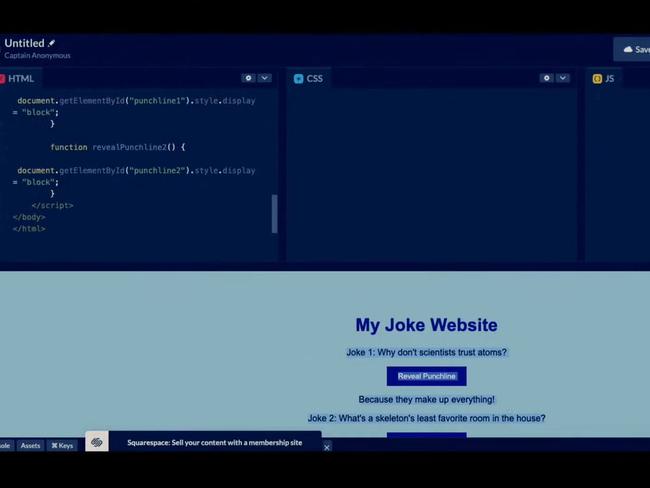Expand the HTML editor dropdown chevron

click(x=264, y=78)
